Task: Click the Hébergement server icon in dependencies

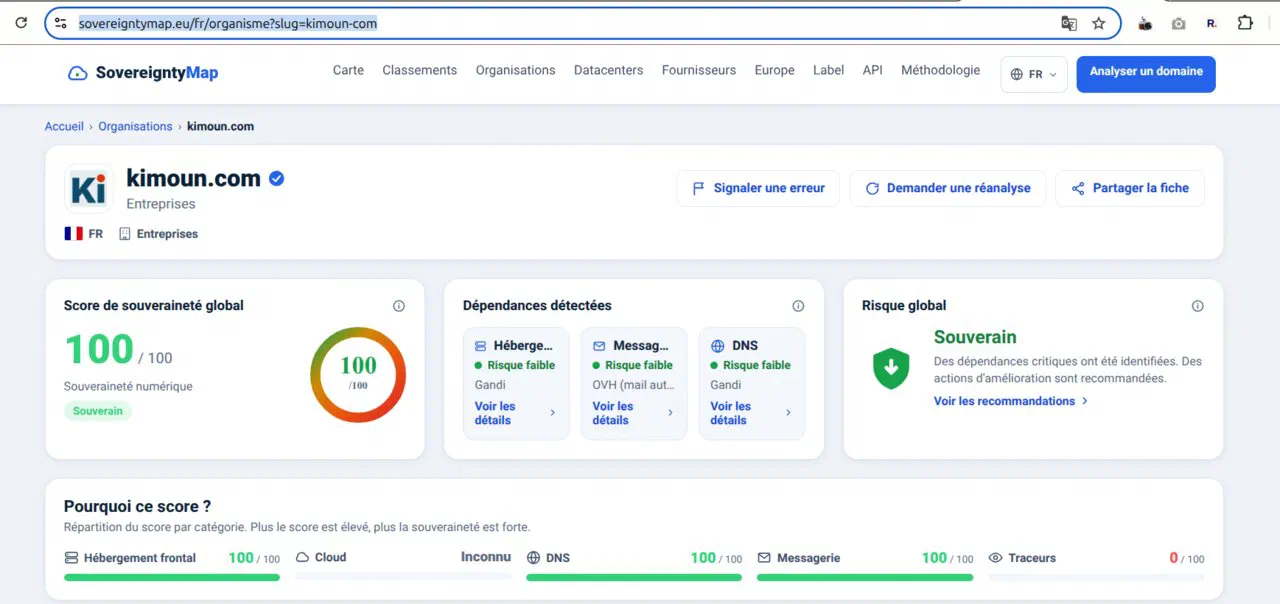Action: 480,346
